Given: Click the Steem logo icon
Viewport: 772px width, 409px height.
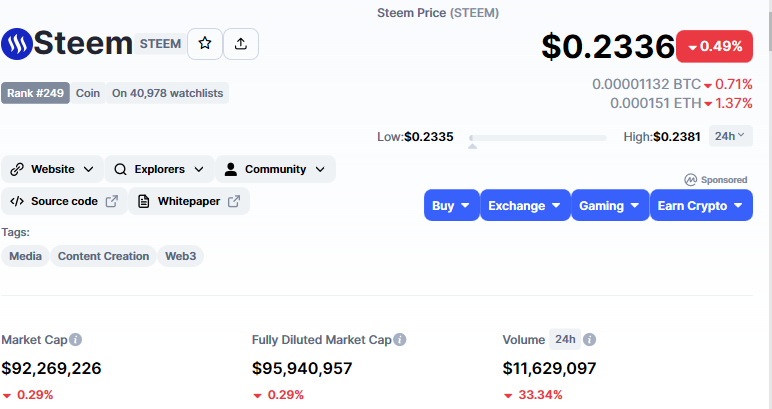Looking at the screenshot, I should tap(17, 44).
